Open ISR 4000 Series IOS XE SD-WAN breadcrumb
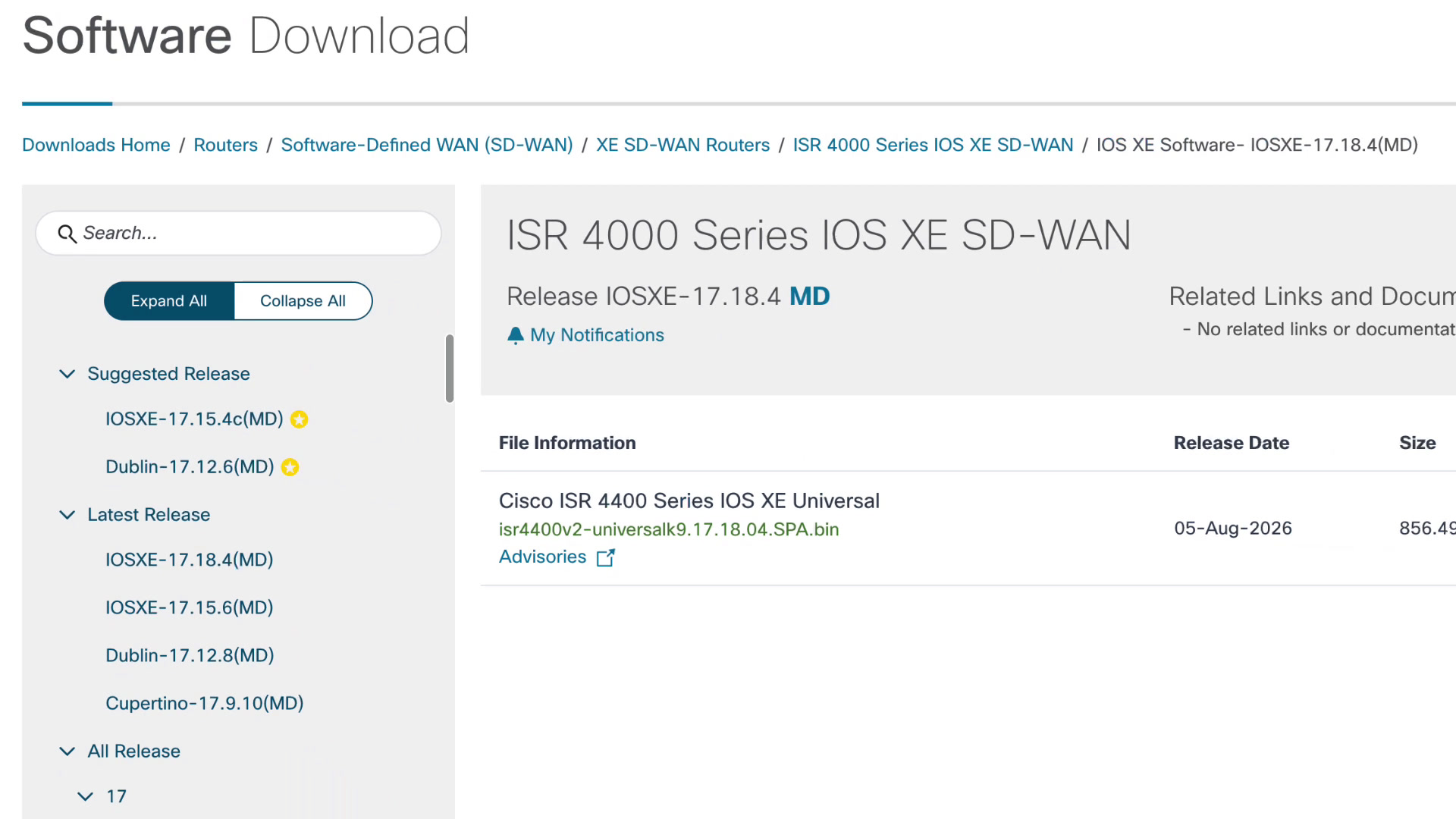Image resolution: width=1456 pixels, height=819 pixels. [933, 145]
